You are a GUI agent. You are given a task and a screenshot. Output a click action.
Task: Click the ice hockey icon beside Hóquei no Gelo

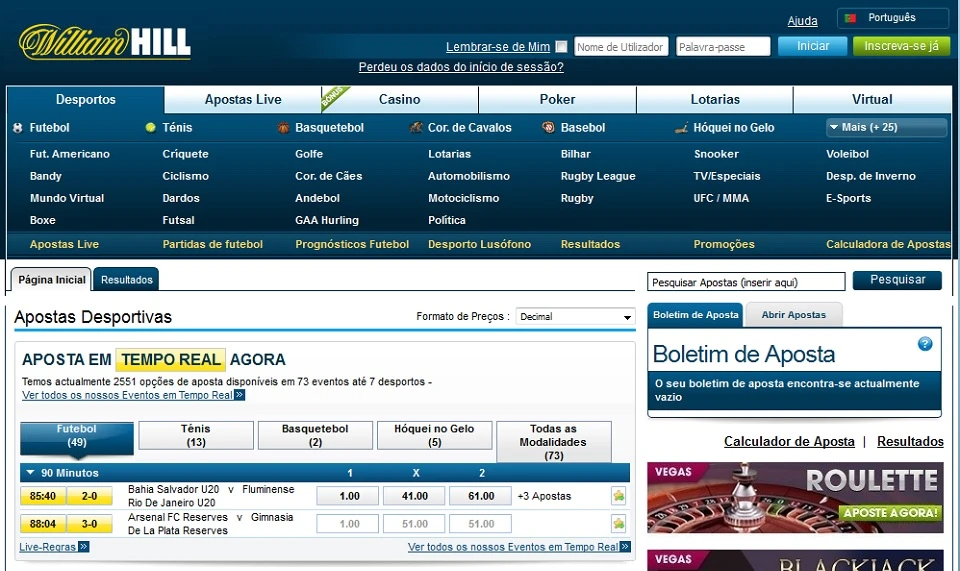click(682, 128)
